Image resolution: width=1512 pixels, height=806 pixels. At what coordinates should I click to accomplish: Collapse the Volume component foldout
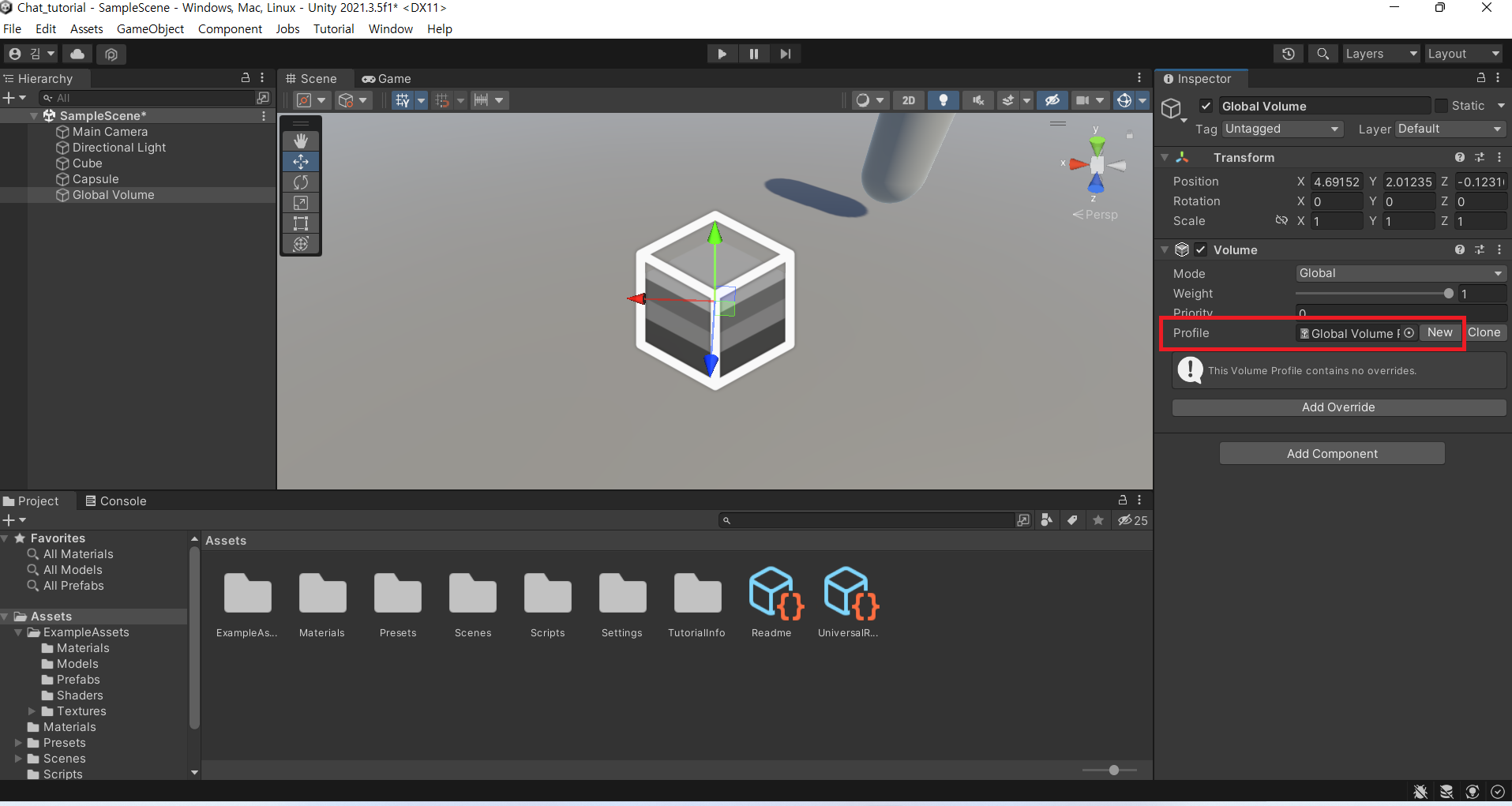point(1165,249)
